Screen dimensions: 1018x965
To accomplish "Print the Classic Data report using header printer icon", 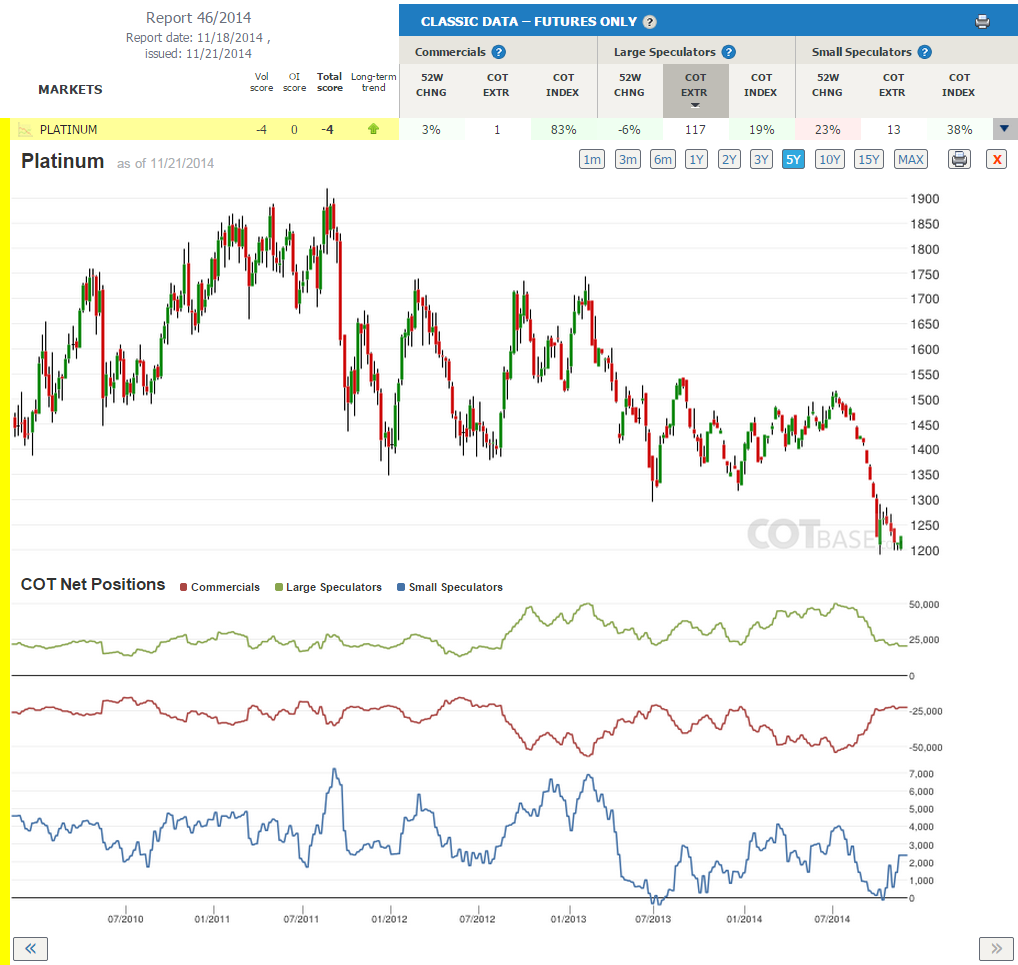I will coord(982,21).
